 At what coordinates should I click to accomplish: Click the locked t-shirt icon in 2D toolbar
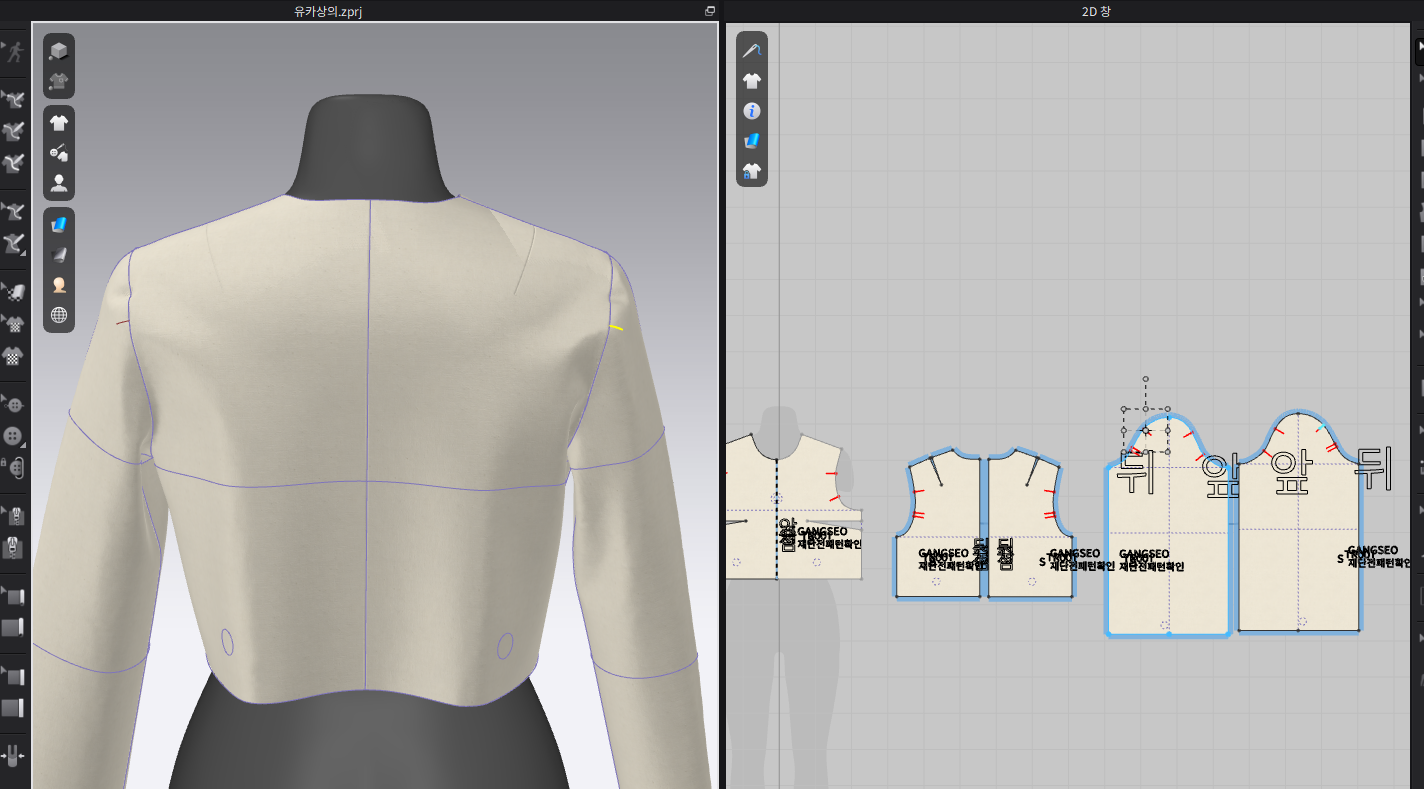[x=752, y=171]
